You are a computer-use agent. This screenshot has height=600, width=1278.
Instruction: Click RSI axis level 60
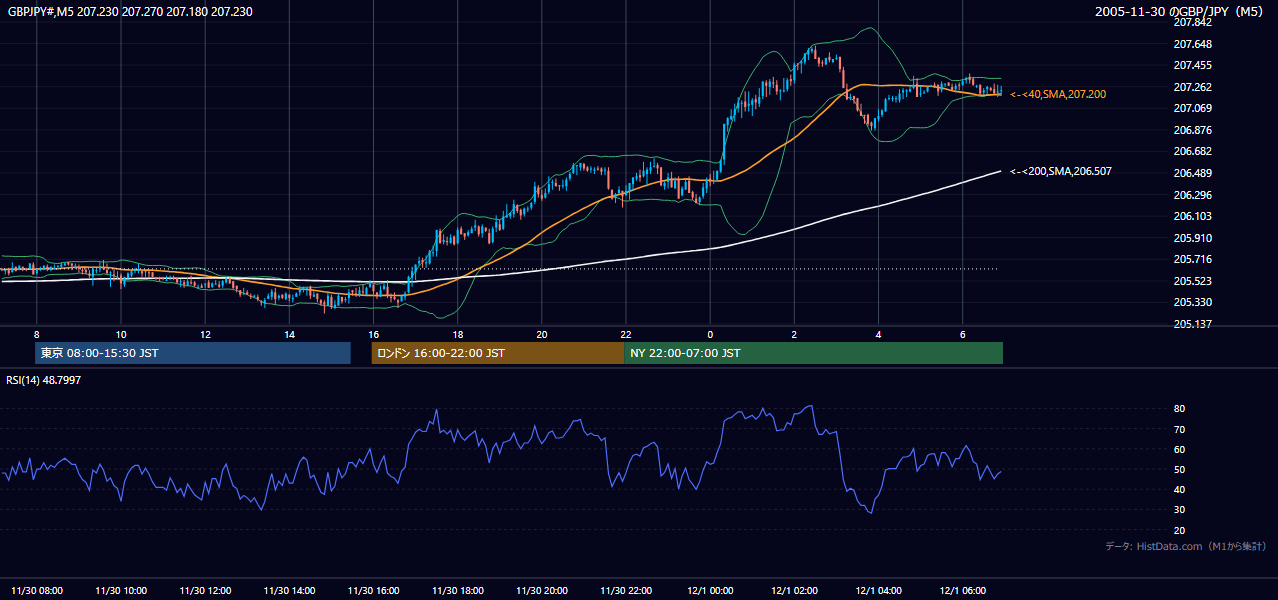tap(1179, 449)
